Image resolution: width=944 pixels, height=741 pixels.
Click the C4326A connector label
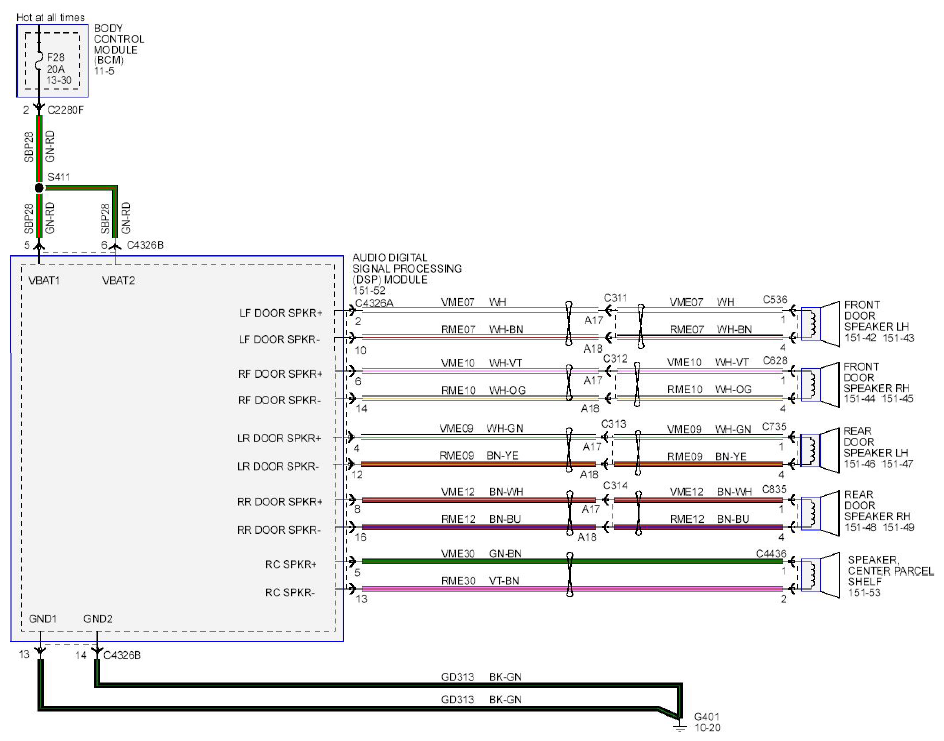point(374,303)
